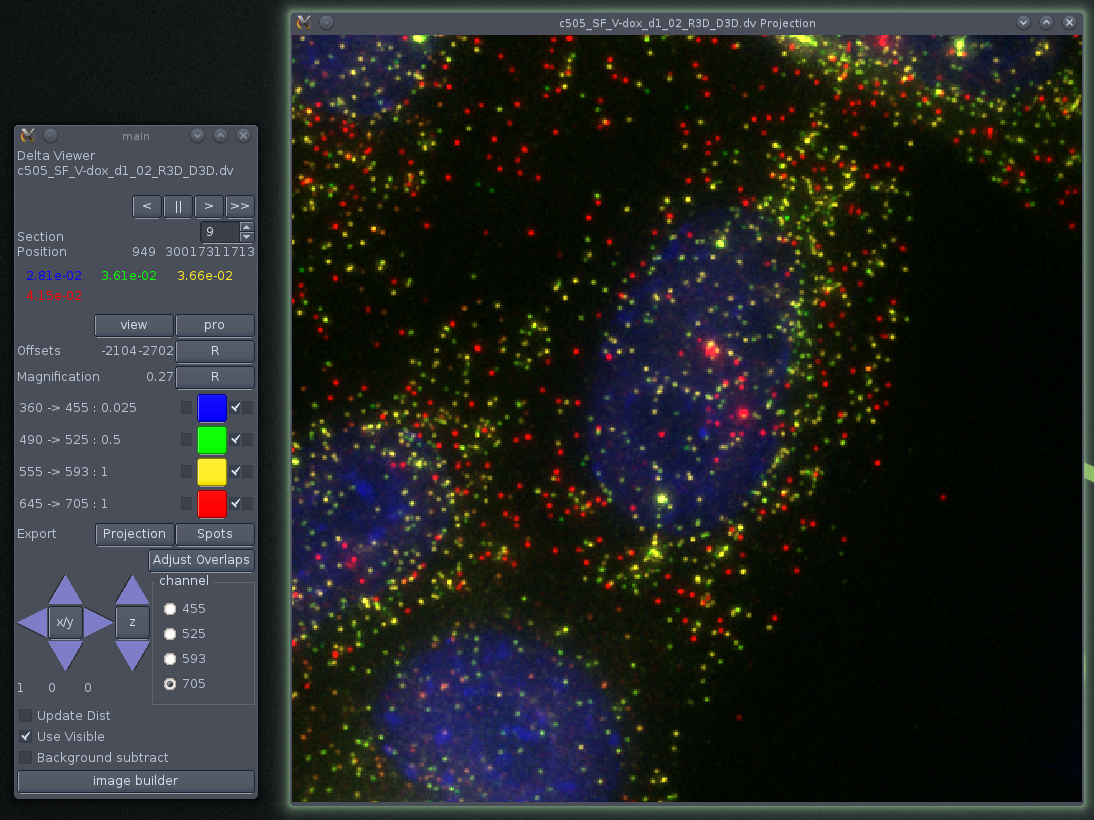Increment the Section number spinner

coord(247,227)
